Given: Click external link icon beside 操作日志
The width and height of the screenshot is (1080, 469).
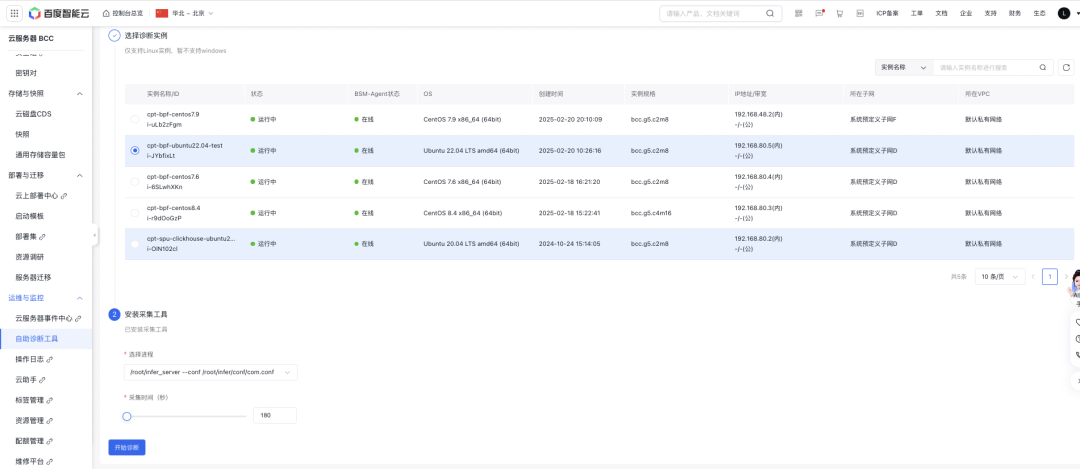Looking at the screenshot, I should pyautogui.click(x=50, y=359).
